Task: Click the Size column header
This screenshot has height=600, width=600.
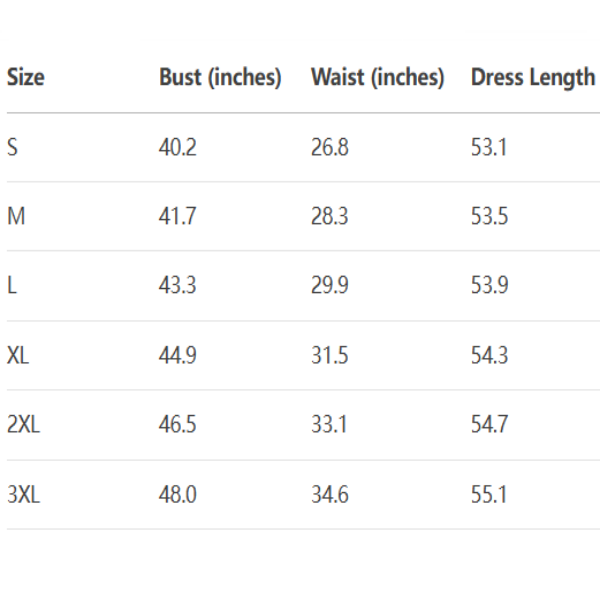Action: pyautogui.click(x=26, y=78)
